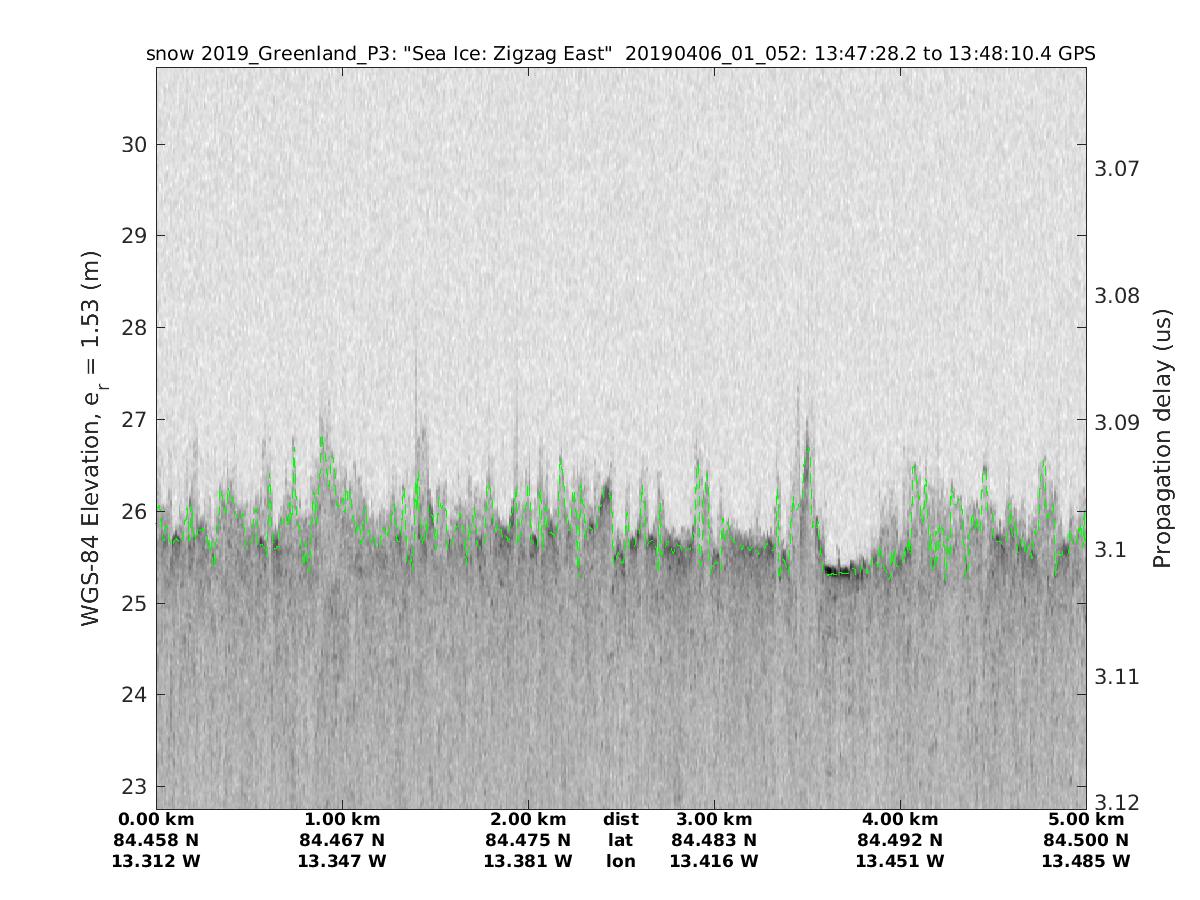1200x900 pixels.
Task: Click the 'lon' legend label
Action: [621, 861]
